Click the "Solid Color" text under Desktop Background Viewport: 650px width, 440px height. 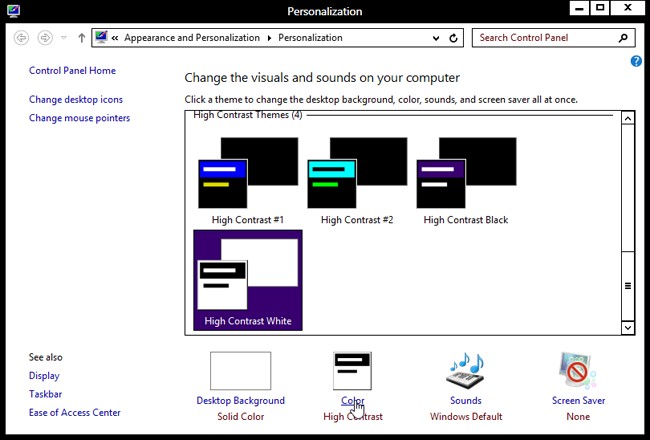(x=240, y=417)
